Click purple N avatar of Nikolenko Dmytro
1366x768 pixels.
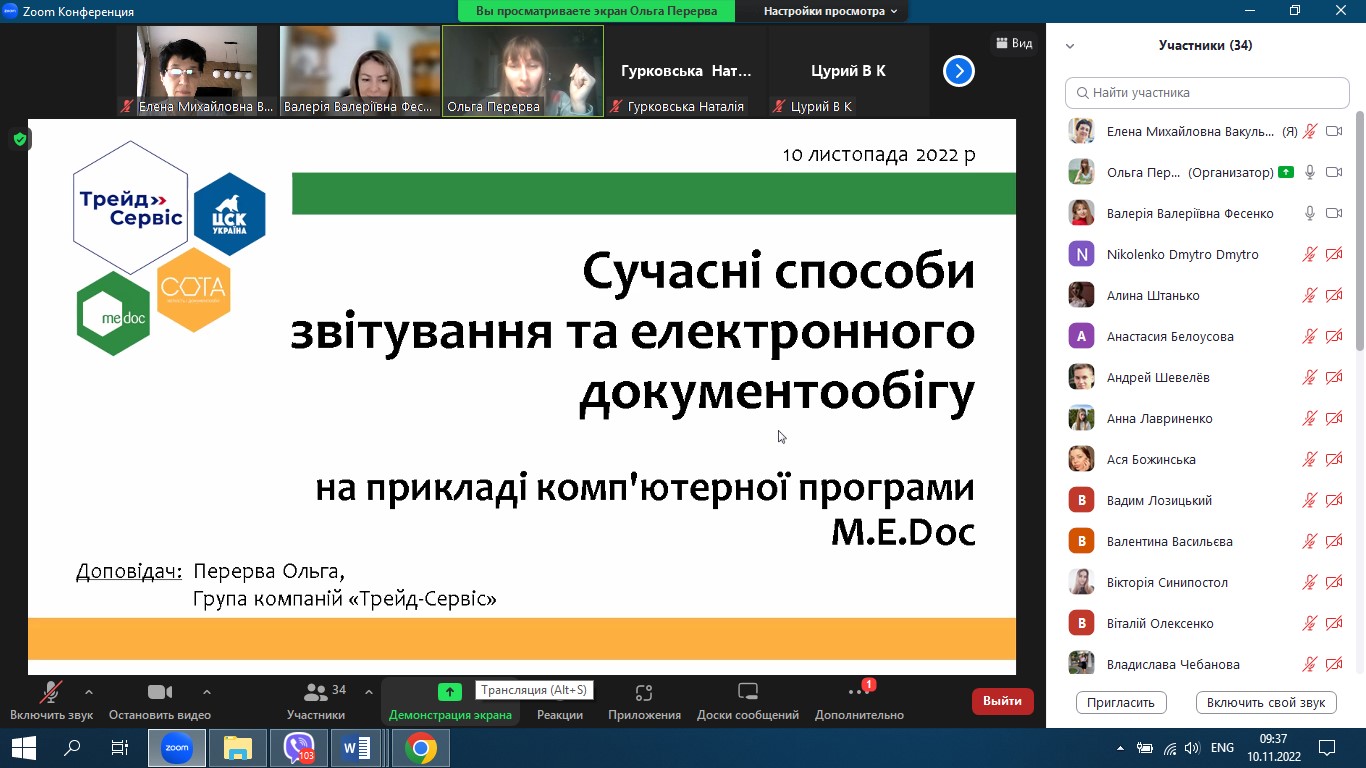1081,254
